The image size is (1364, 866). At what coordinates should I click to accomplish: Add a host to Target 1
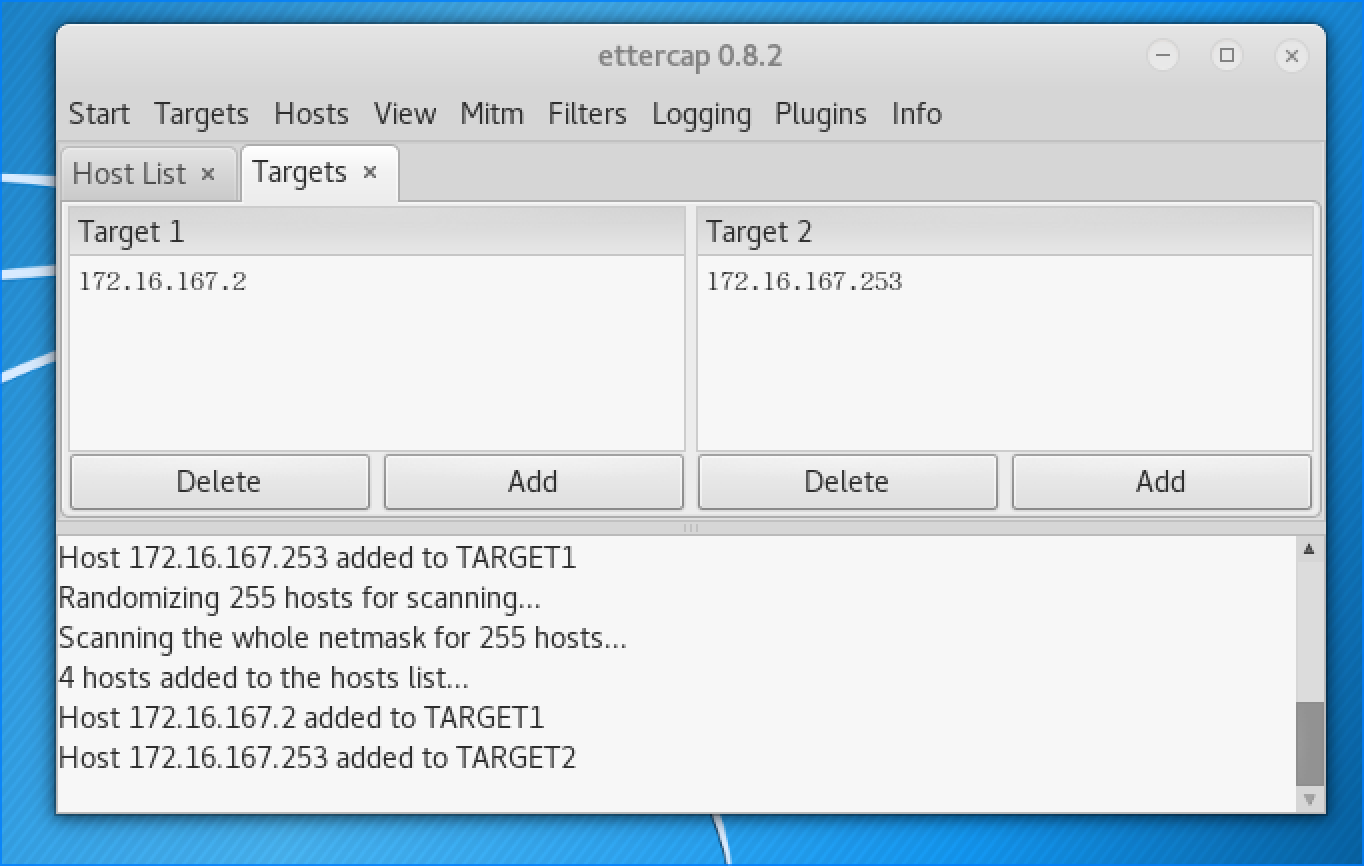[x=533, y=482]
